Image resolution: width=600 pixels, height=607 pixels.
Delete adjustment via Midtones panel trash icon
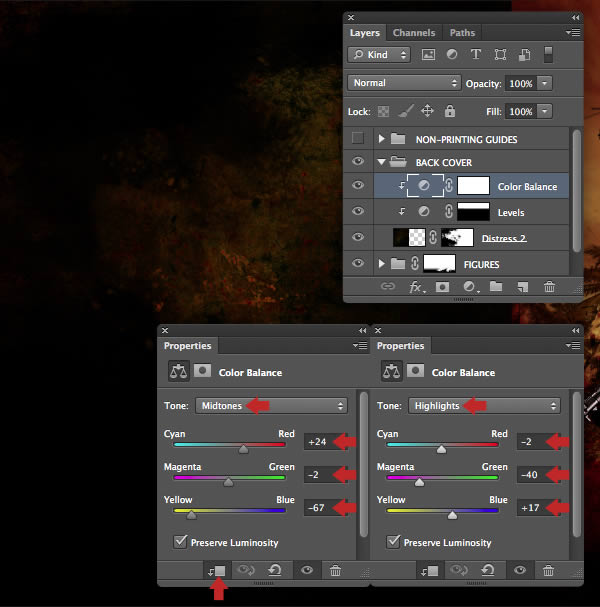coord(335,570)
